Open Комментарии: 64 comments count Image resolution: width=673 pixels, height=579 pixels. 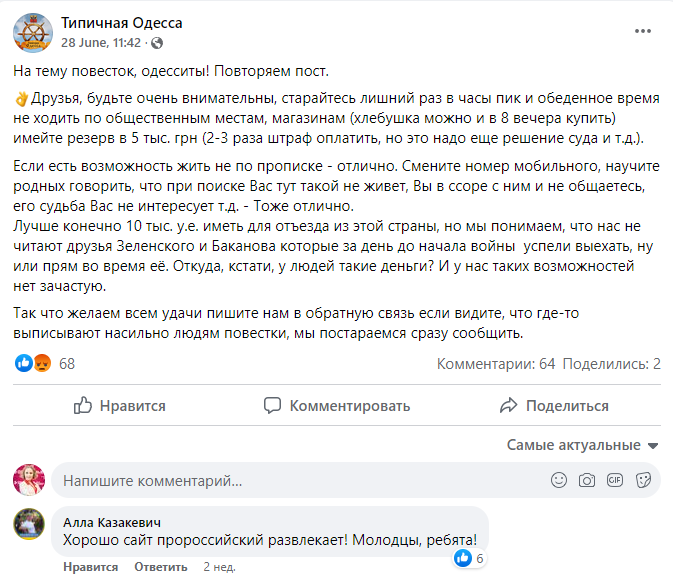(x=496, y=364)
